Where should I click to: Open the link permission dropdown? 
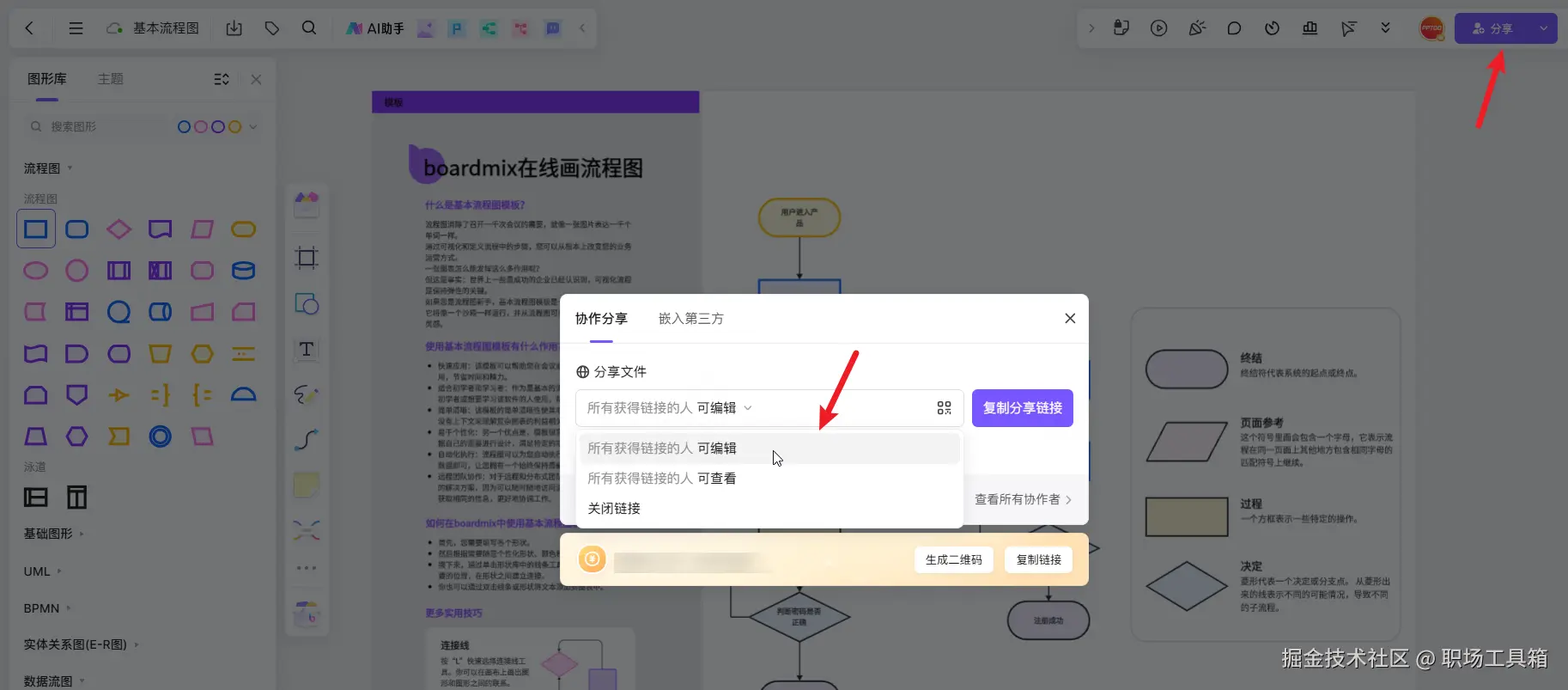tap(670, 408)
